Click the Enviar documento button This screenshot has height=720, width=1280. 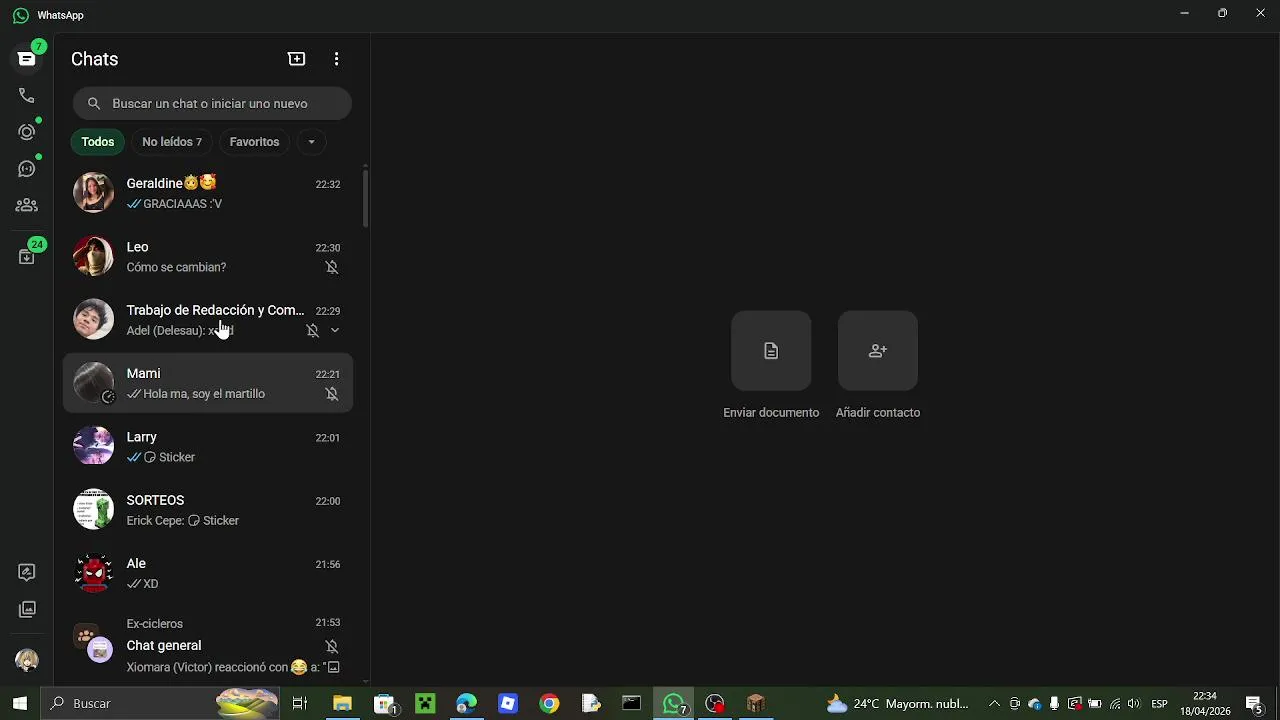771,351
